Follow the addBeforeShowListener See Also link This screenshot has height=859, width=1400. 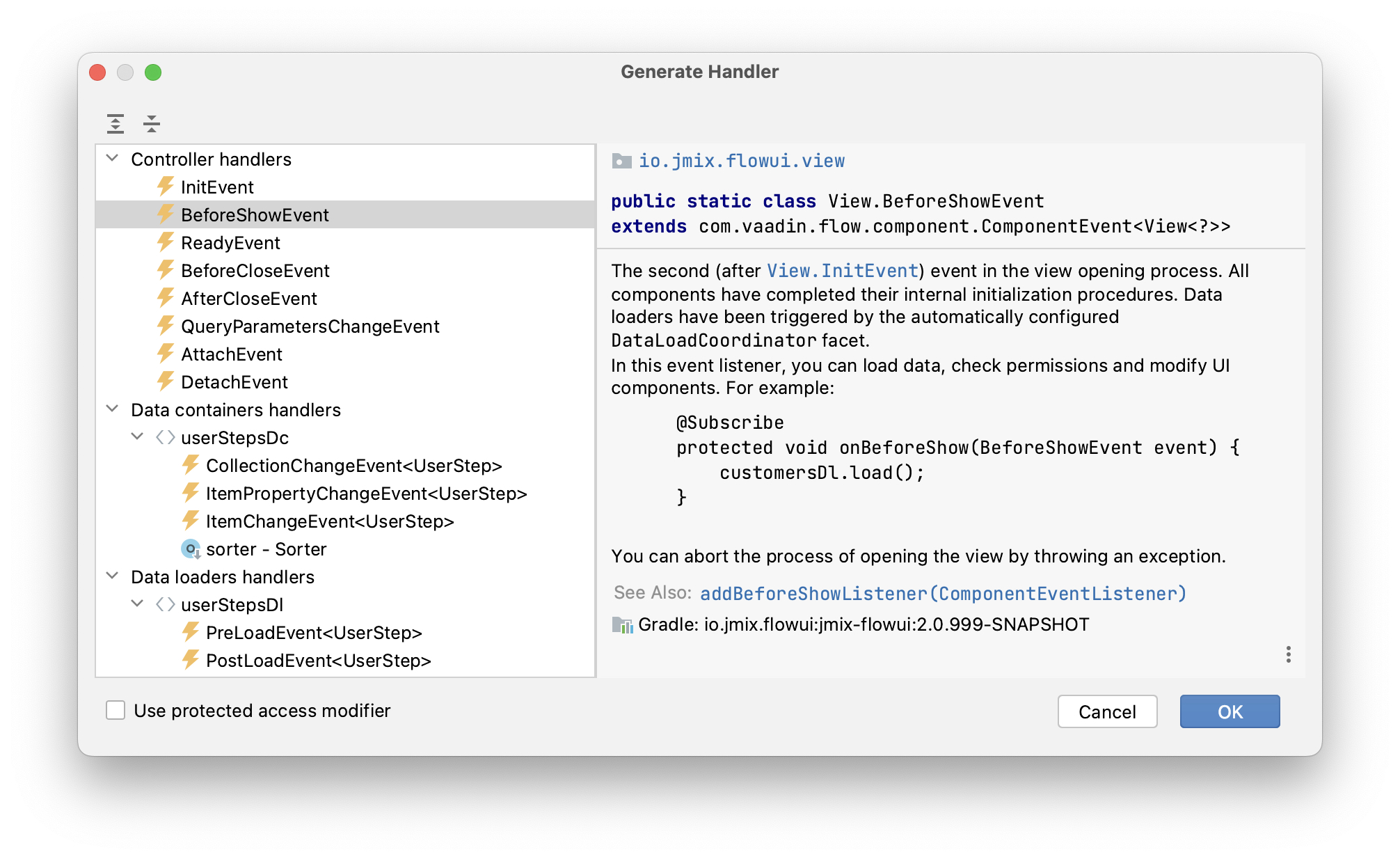coord(942,594)
